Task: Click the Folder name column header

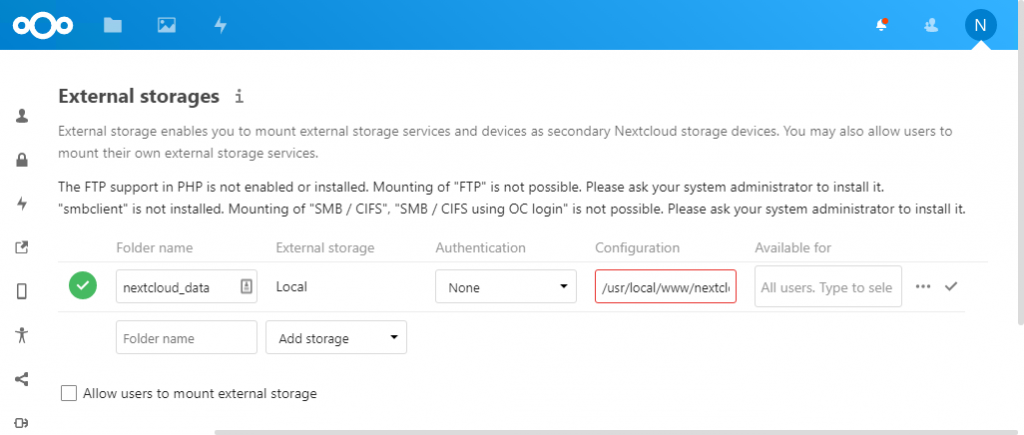Action: pyautogui.click(x=154, y=248)
